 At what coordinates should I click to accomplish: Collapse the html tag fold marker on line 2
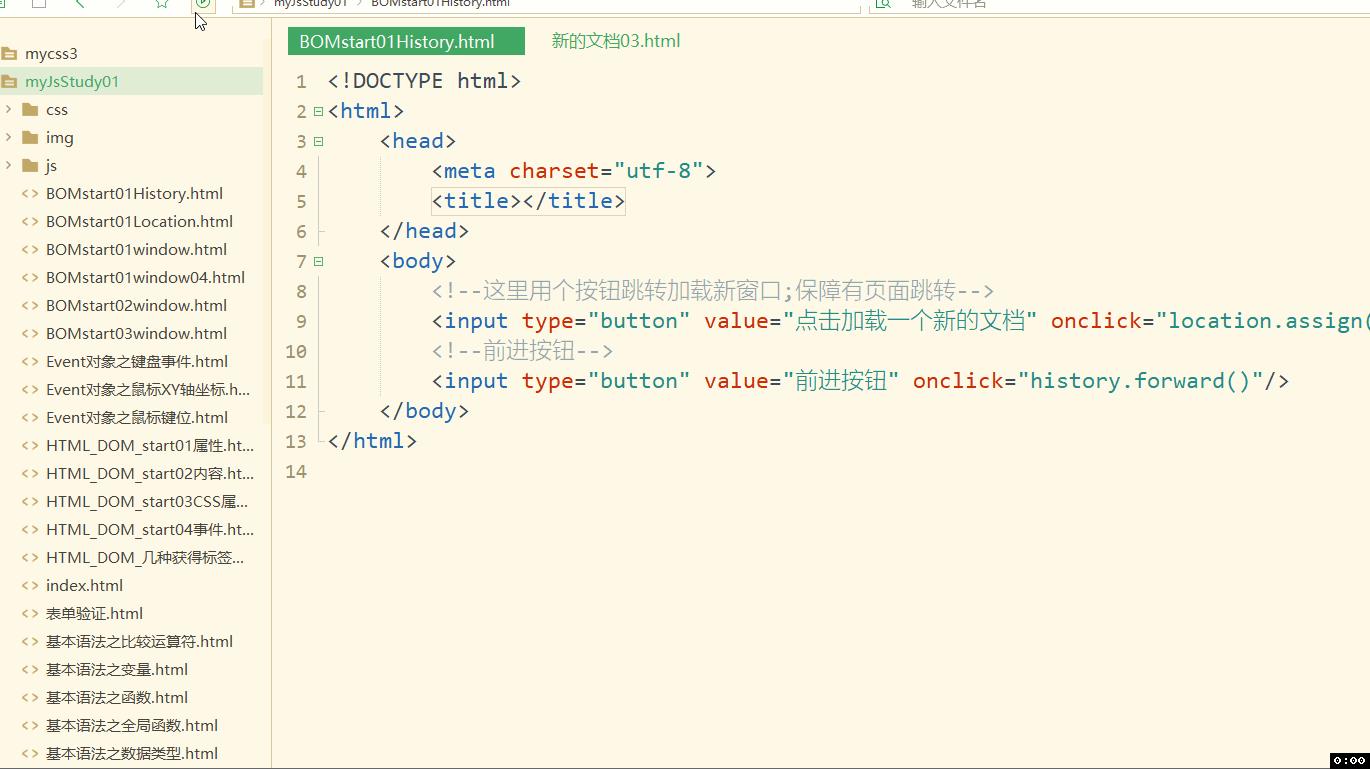(x=318, y=111)
